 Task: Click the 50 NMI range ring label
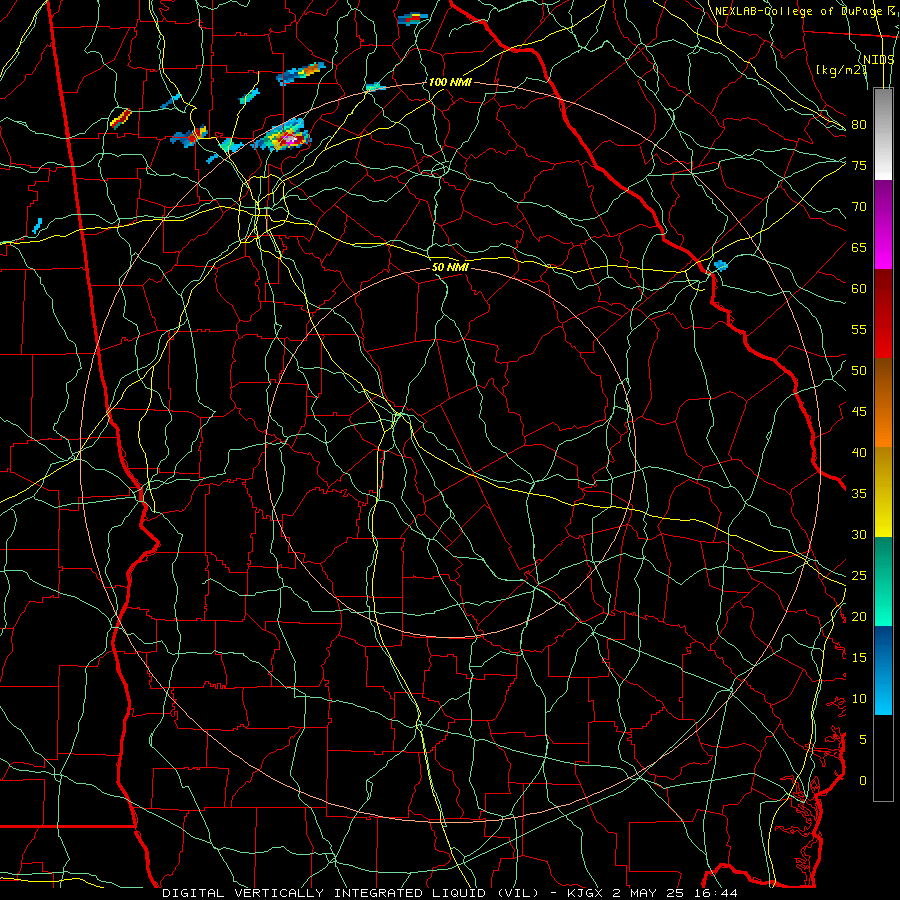[450, 267]
